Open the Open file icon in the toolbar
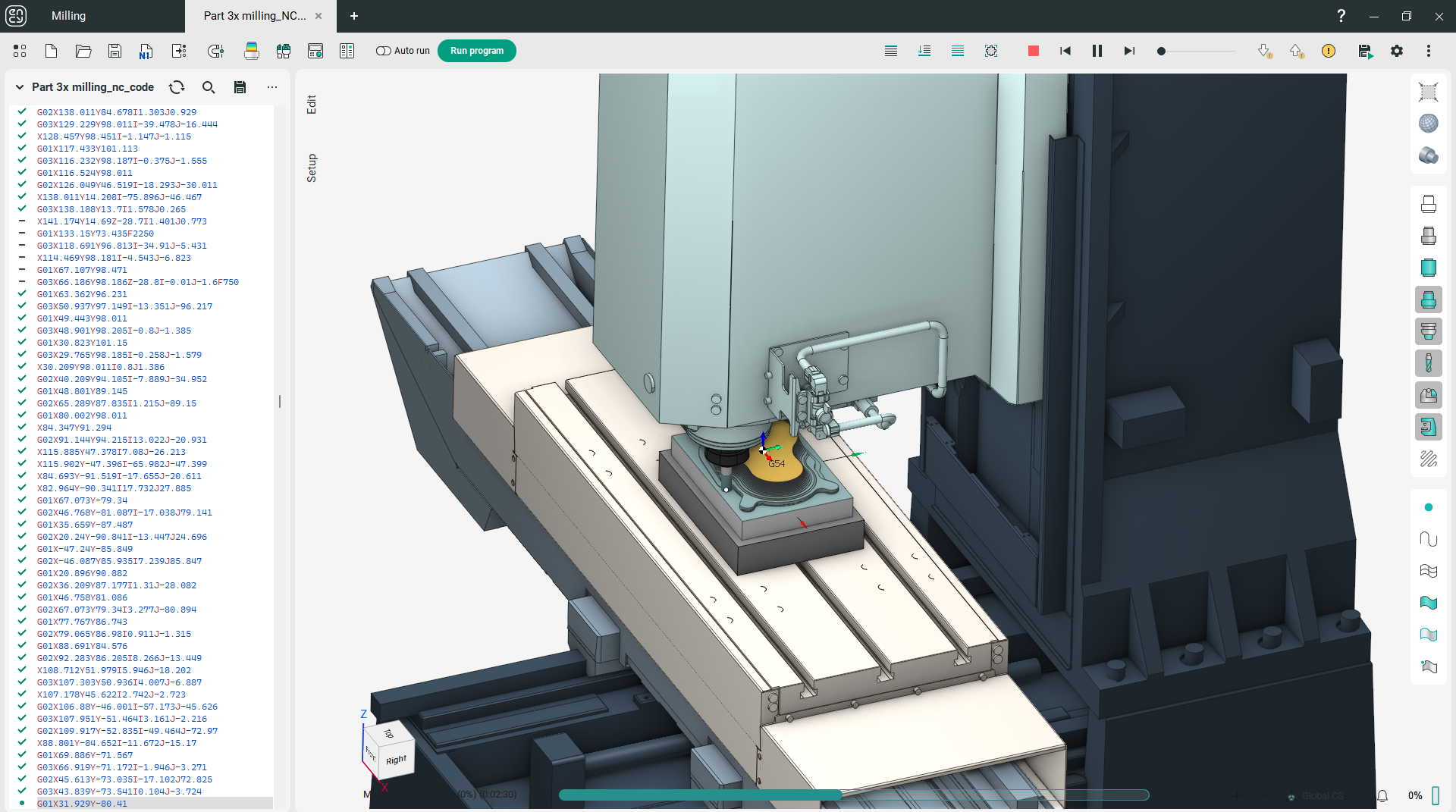 pyautogui.click(x=83, y=51)
